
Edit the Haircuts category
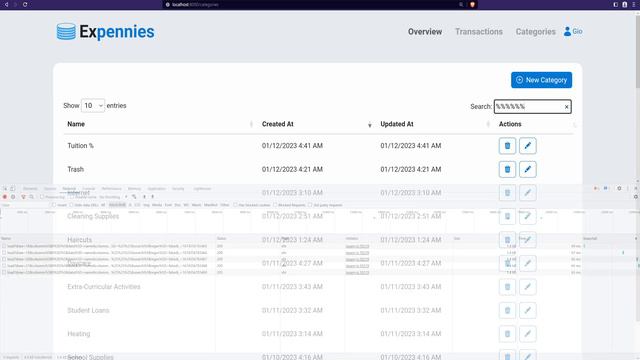[x=528, y=240]
